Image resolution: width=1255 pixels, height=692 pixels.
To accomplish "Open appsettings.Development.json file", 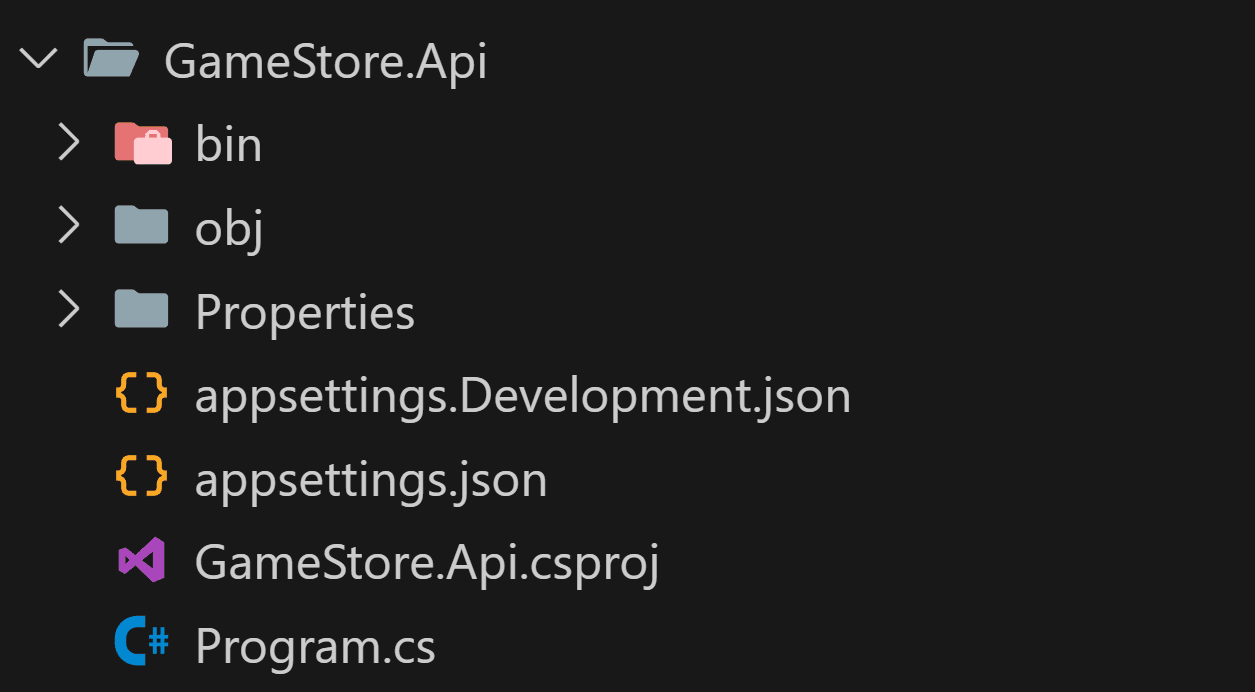I will [x=523, y=397].
